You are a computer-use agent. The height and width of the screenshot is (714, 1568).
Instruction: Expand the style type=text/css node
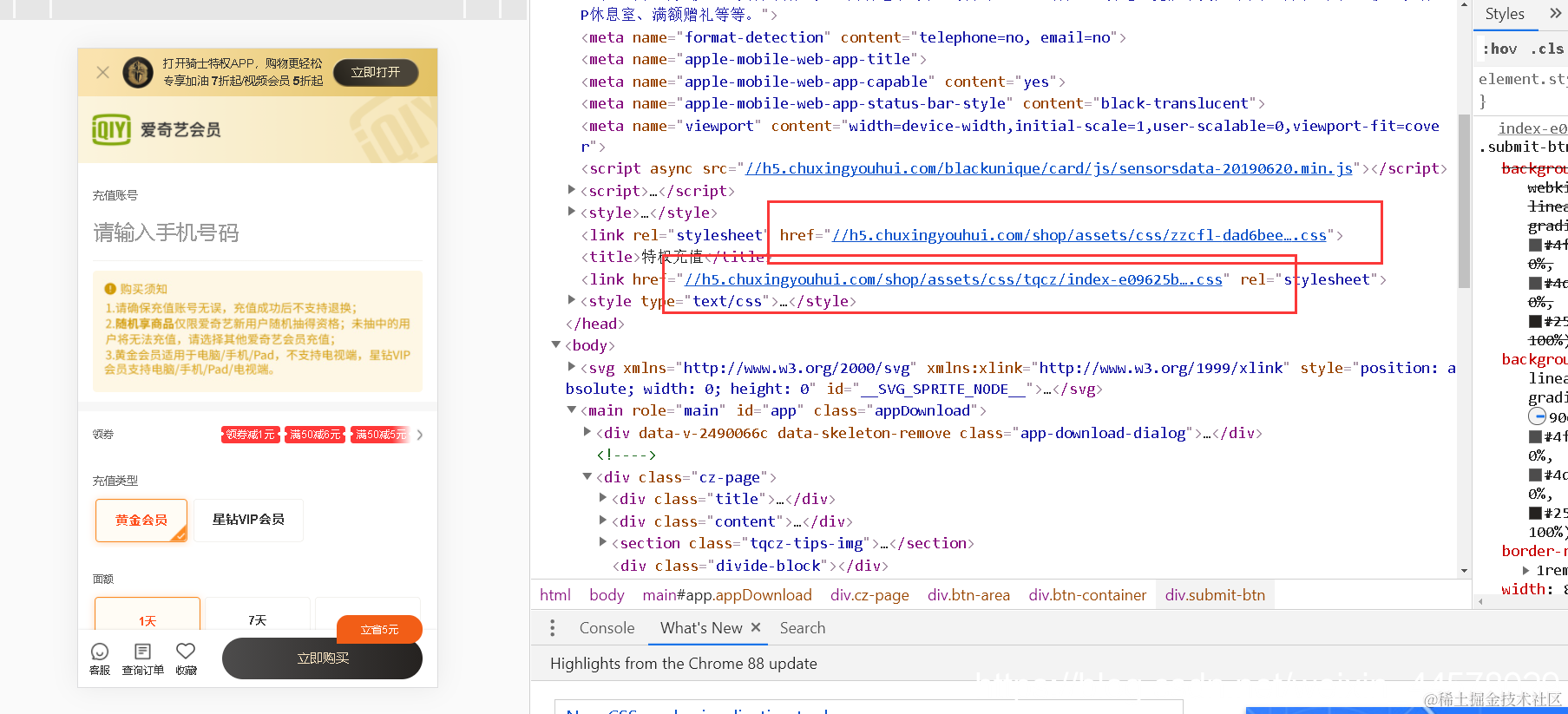click(571, 299)
